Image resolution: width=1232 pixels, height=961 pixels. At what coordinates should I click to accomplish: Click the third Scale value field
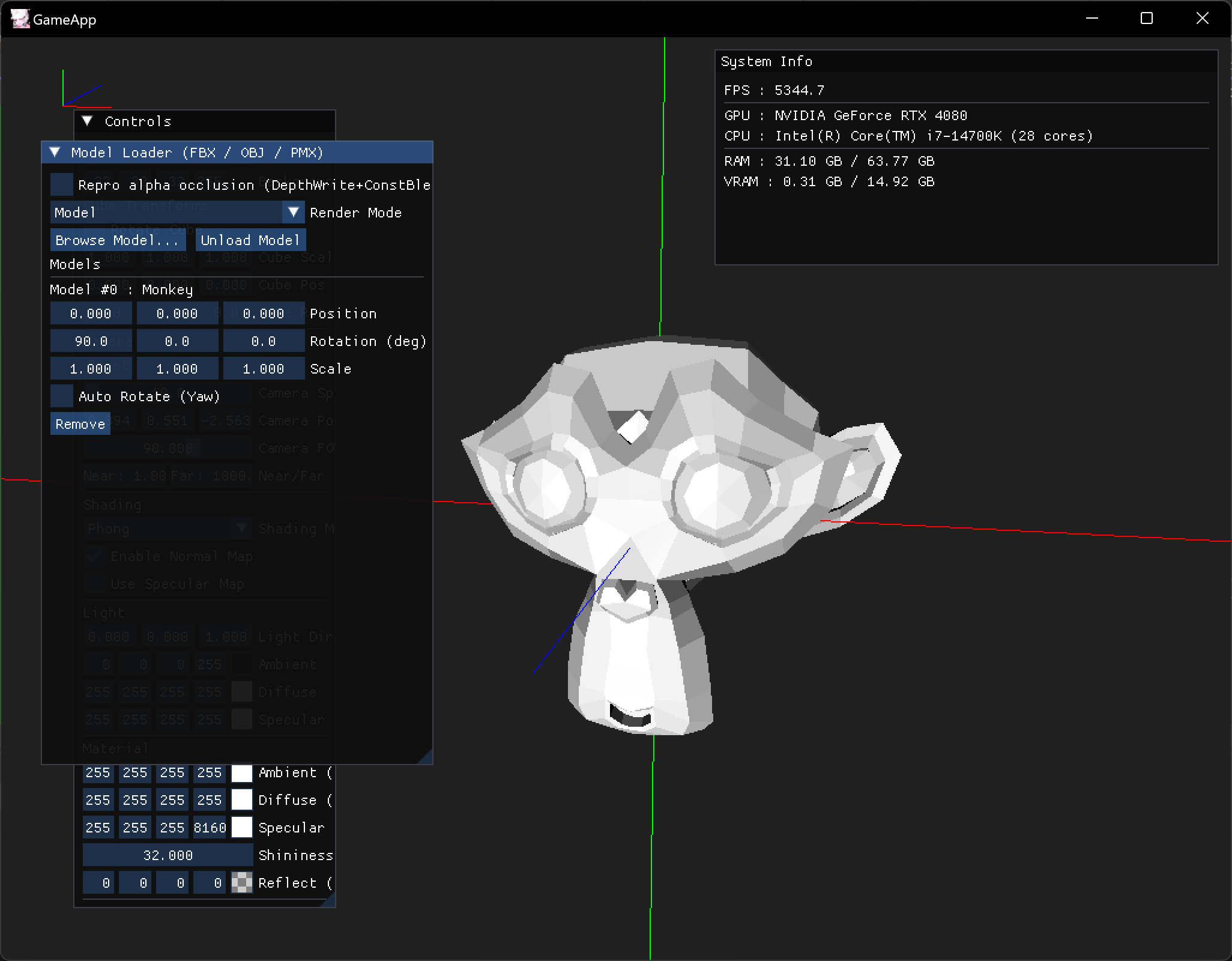coord(264,369)
